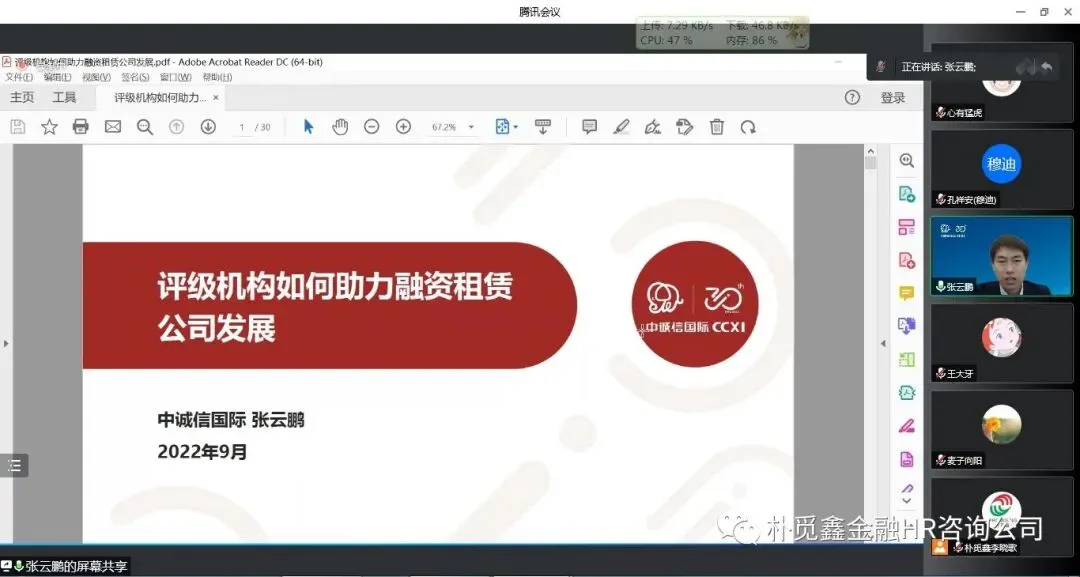1080x577 pixels.
Task: Add a sticky note comment icon
Action: [x=590, y=127]
